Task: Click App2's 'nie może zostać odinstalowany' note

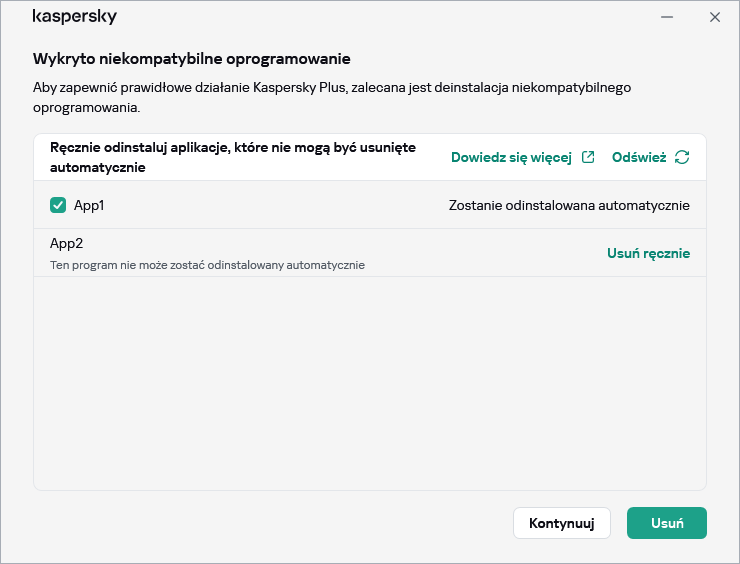Action: [207, 265]
